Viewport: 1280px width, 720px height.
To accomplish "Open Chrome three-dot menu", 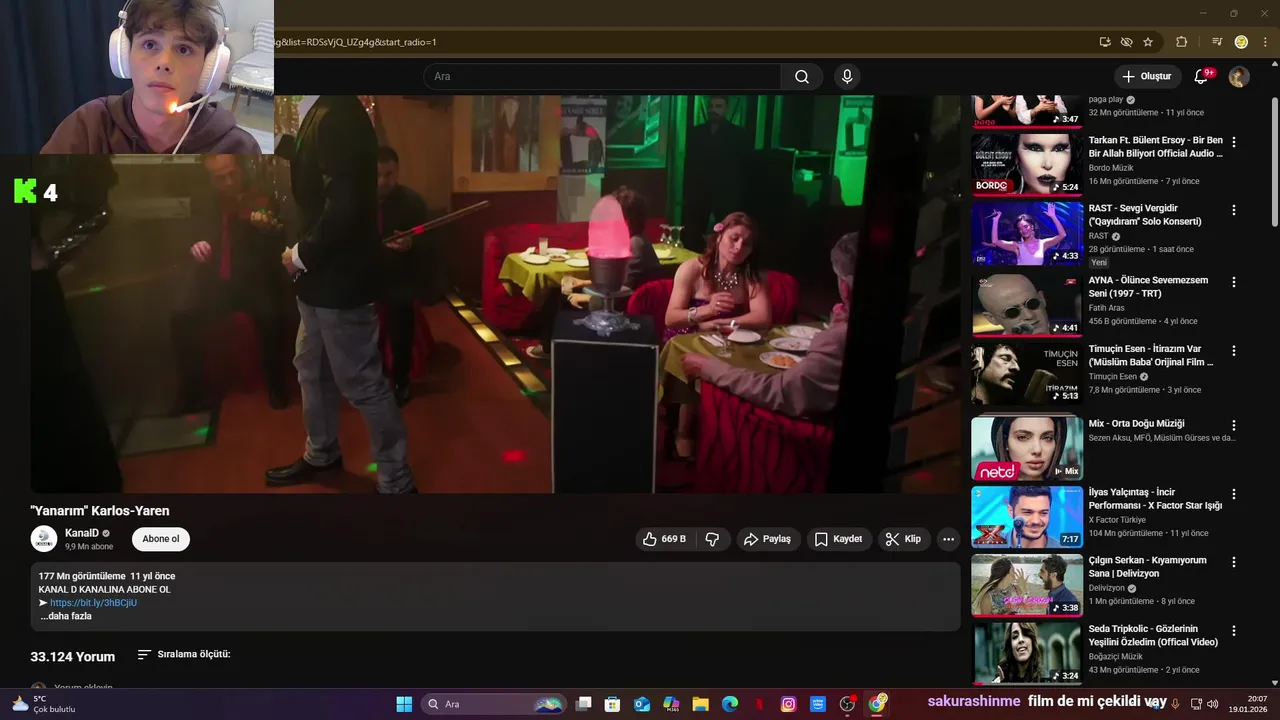I will click(1263, 42).
